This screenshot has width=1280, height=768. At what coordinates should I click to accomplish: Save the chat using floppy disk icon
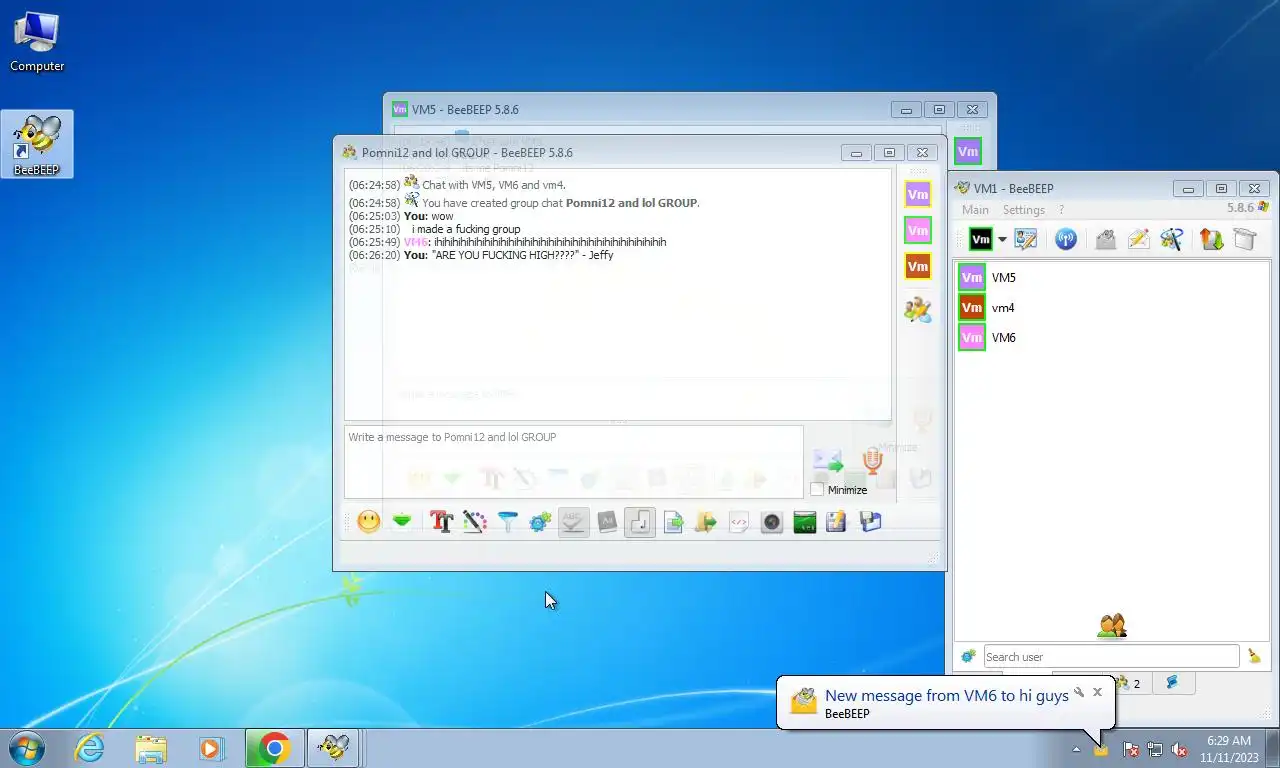click(870, 522)
